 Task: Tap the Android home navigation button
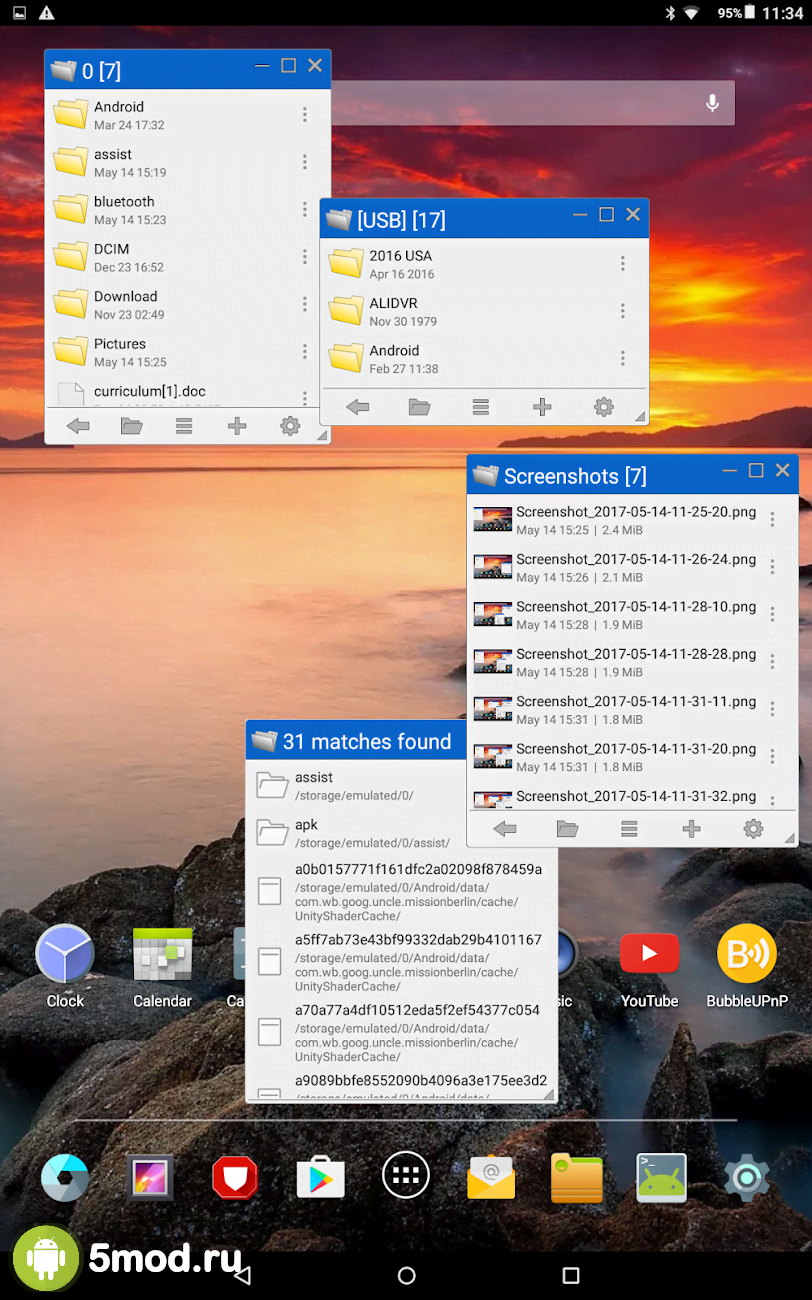coord(406,1275)
